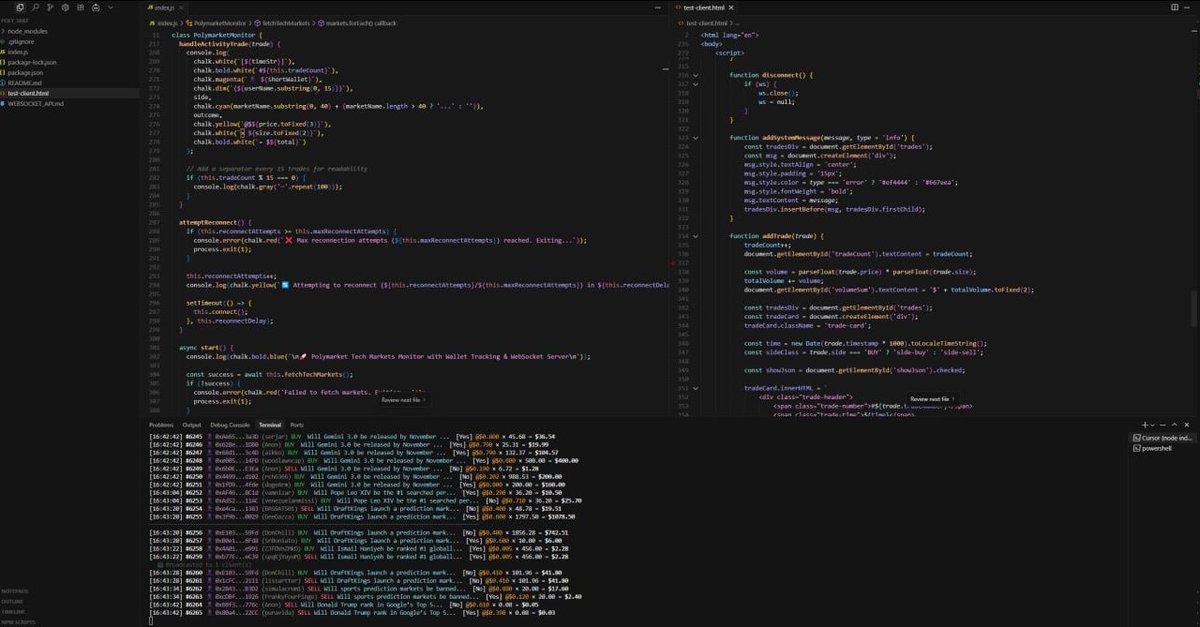Select test-client.html in the explorer

[28, 93]
